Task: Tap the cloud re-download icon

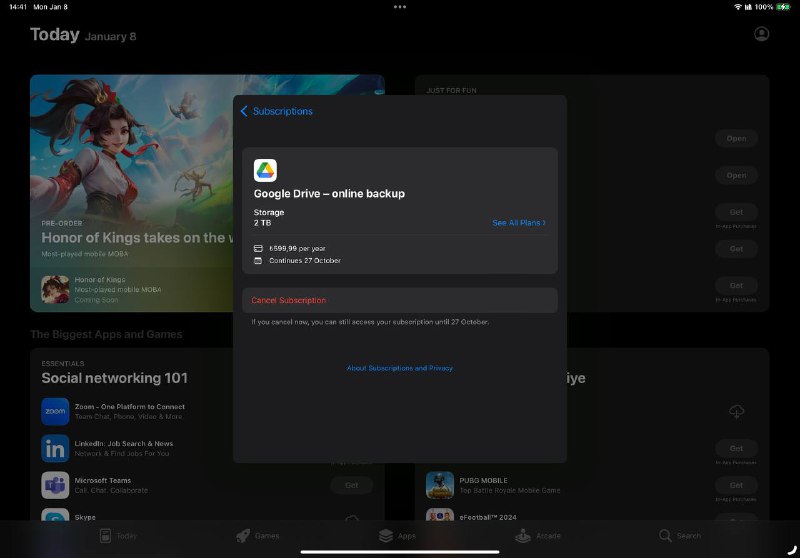Action: click(x=736, y=411)
